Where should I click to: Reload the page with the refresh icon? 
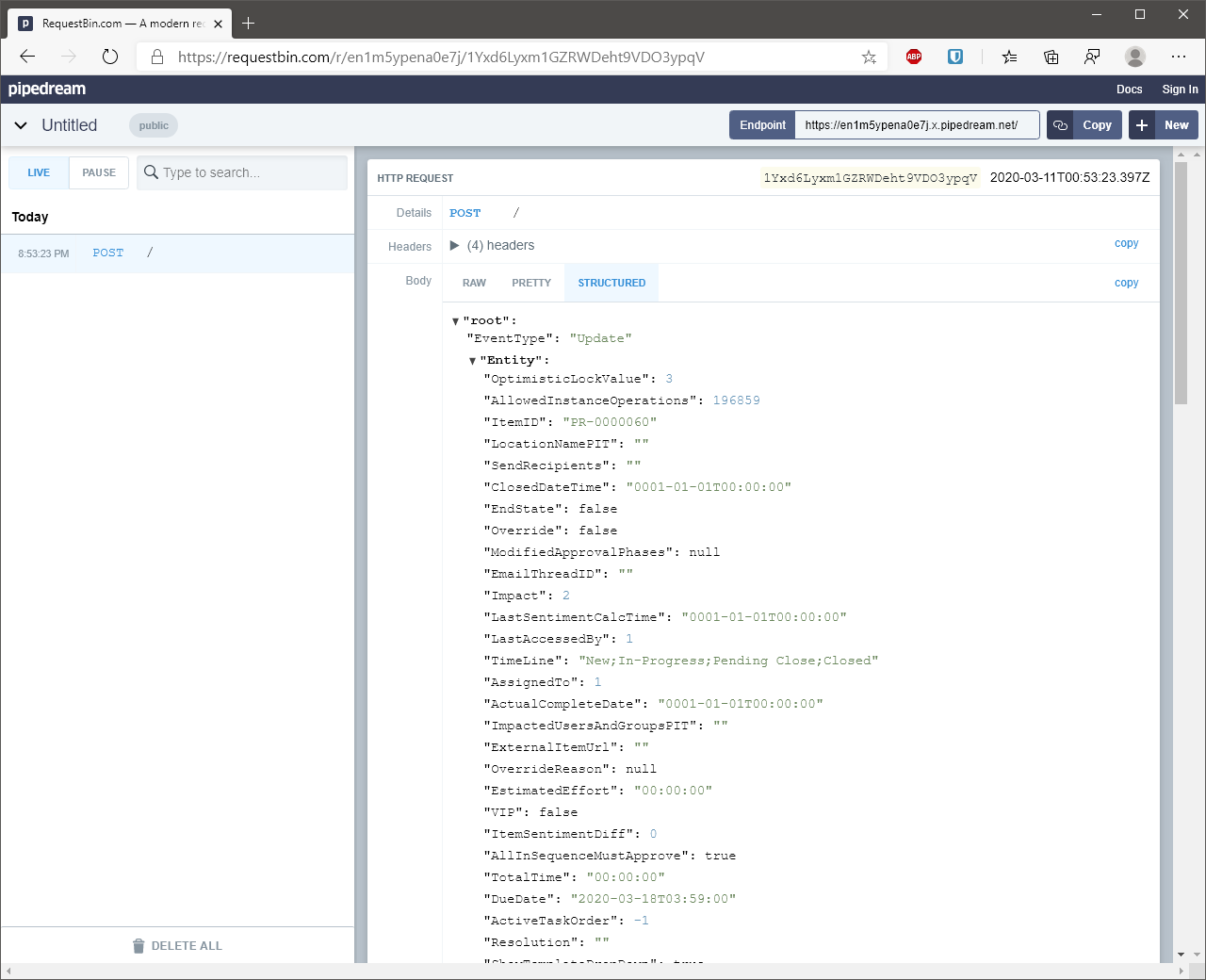110,57
